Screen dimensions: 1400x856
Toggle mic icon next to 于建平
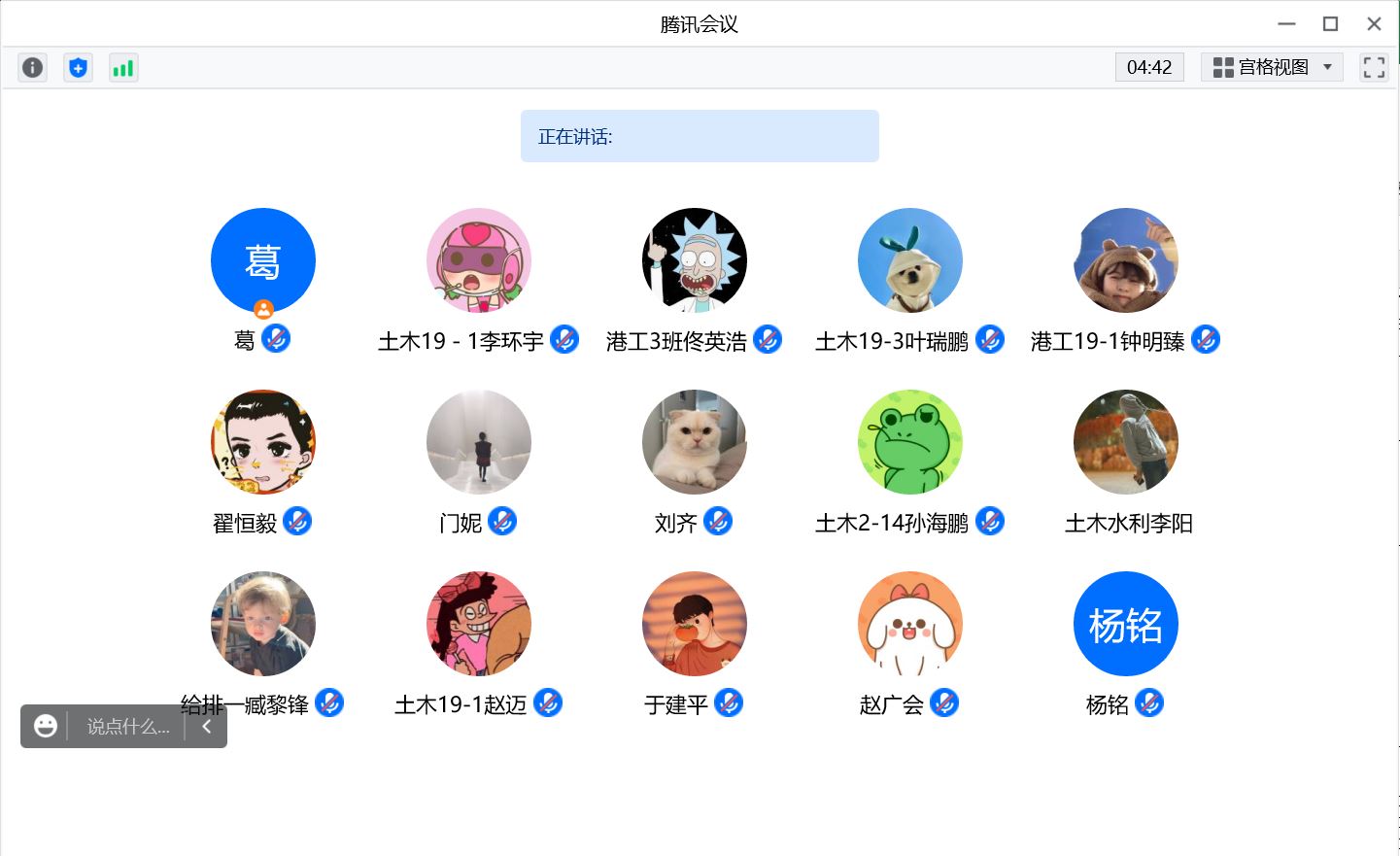coord(729,702)
